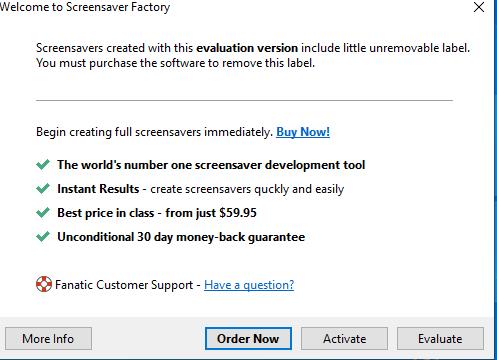Open the Have a question? link

249,285
